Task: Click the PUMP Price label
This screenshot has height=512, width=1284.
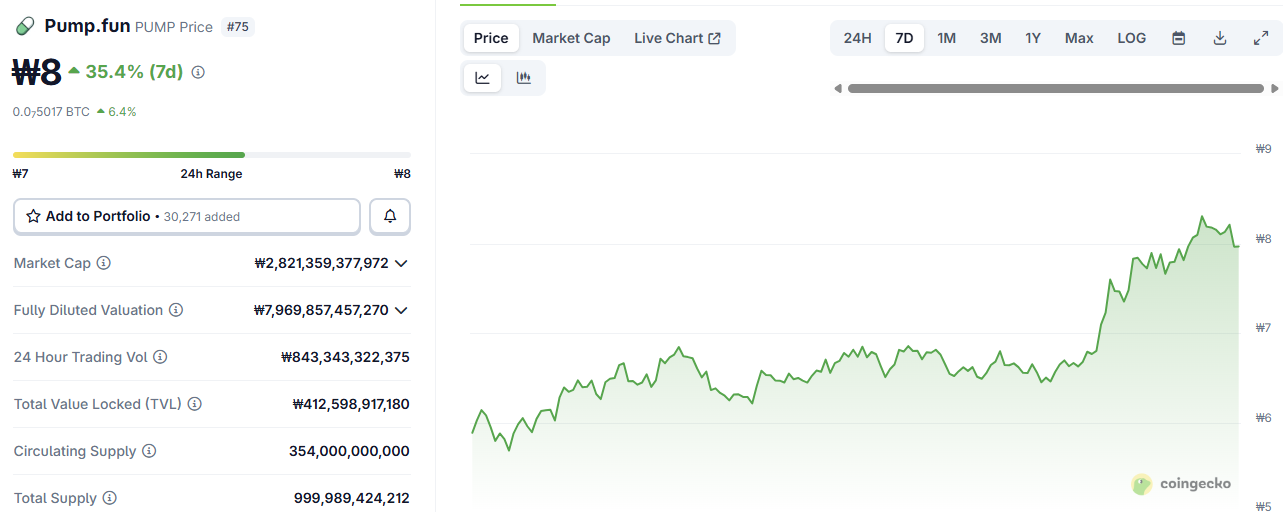Action: [x=174, y=27]
